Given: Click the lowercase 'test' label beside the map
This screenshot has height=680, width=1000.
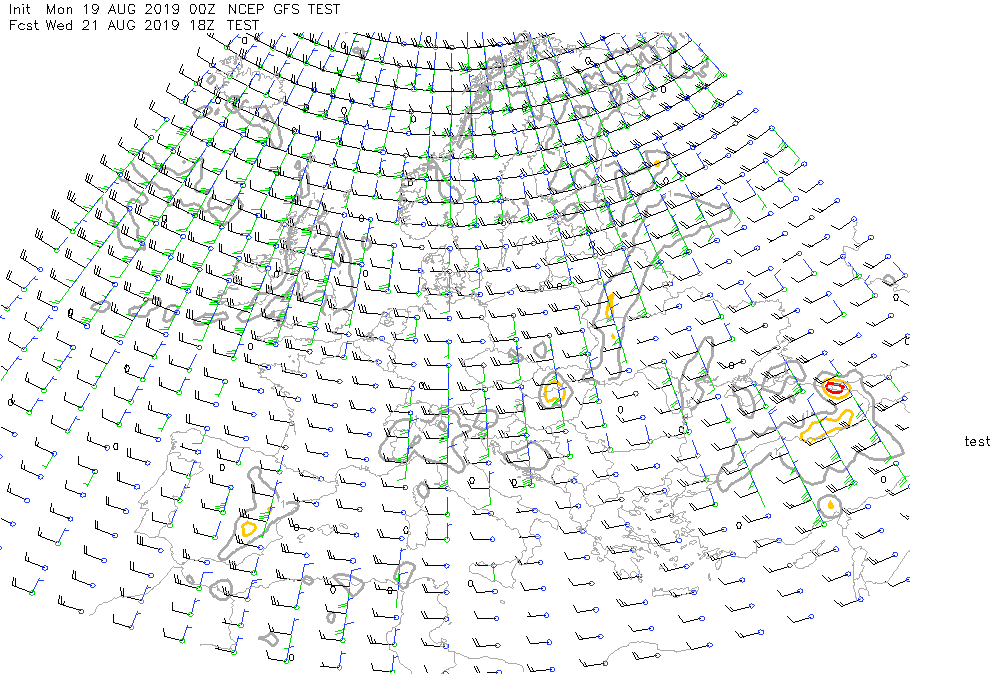Looking at the screenshot, I should (x=977, y=441).
